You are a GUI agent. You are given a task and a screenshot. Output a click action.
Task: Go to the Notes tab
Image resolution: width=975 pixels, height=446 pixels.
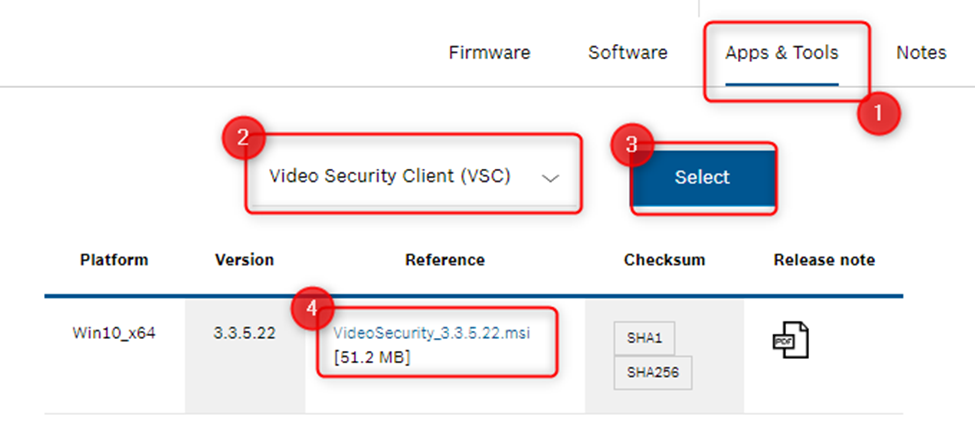coord(921,53)
